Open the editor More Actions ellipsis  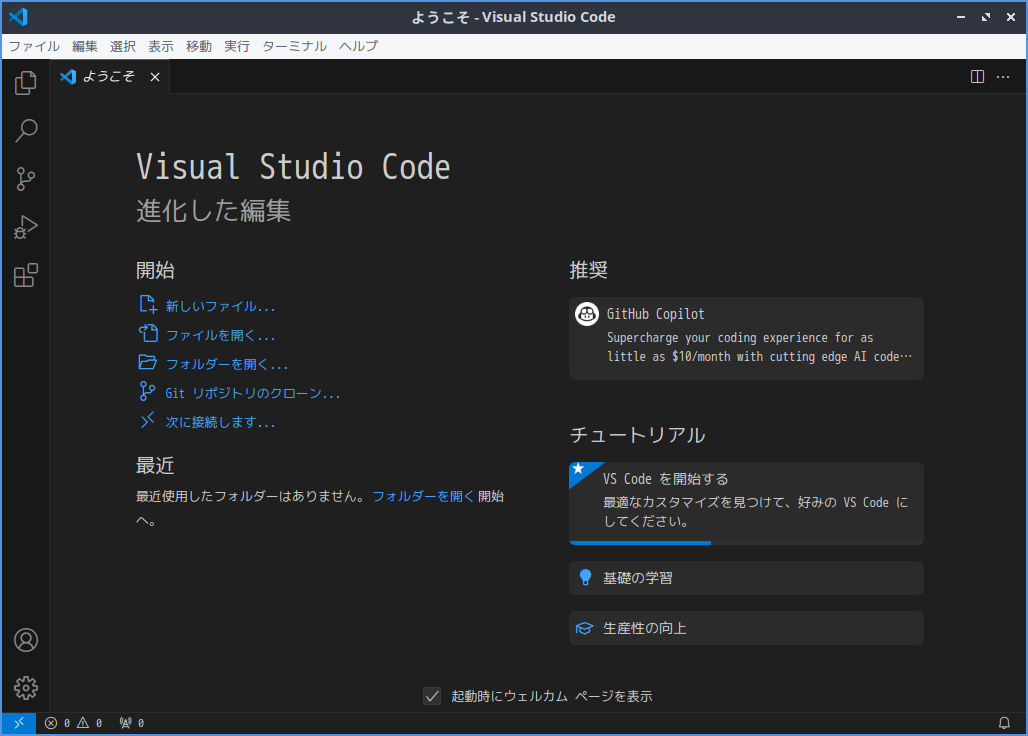(1003, 77)
